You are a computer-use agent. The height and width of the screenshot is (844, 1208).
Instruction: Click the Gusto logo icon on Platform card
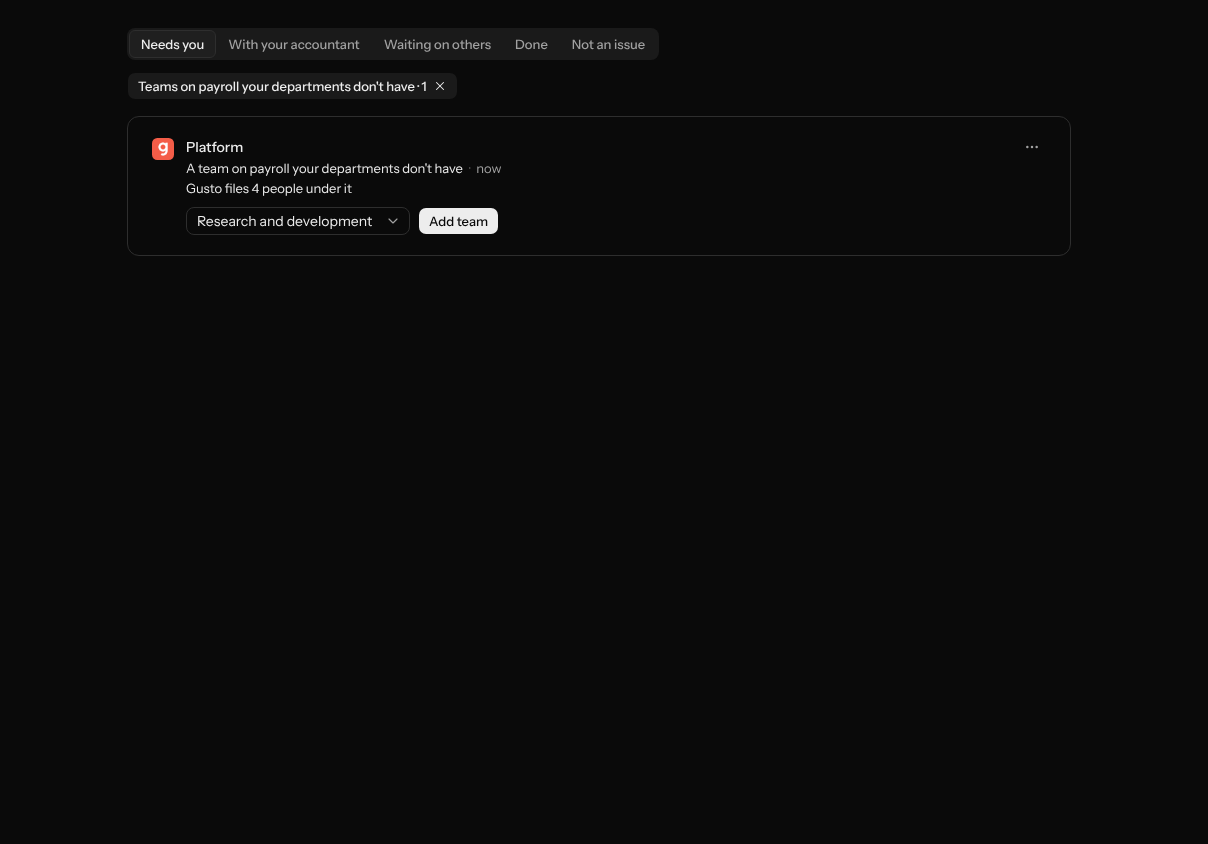163,149
